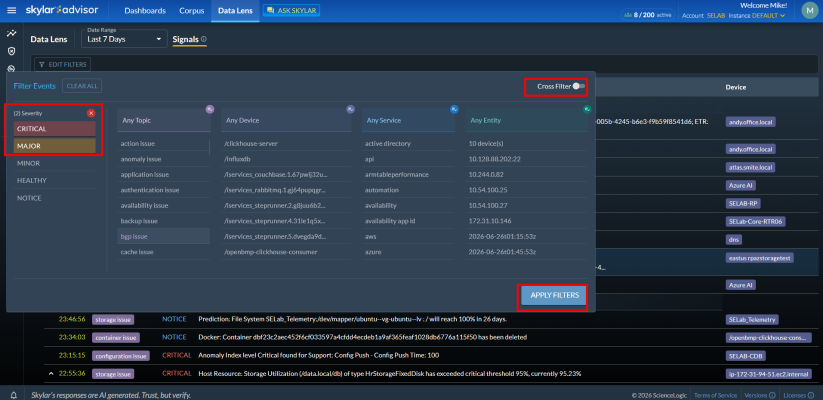Viewport: 823px width, 400px height.
Task: Remove the Severity filter with red X
Action: (91, 113)
